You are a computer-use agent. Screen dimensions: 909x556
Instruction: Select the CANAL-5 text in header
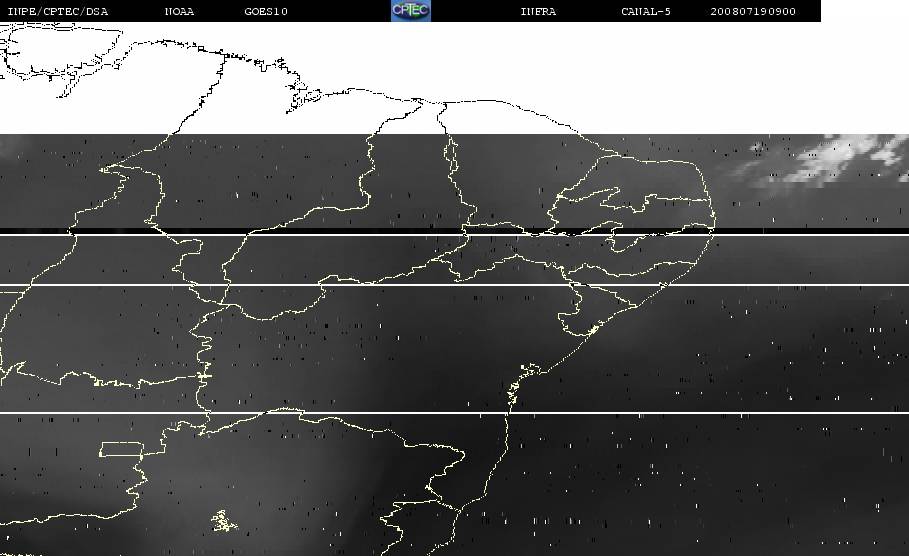pyautogui.click(x=645, y=12)
